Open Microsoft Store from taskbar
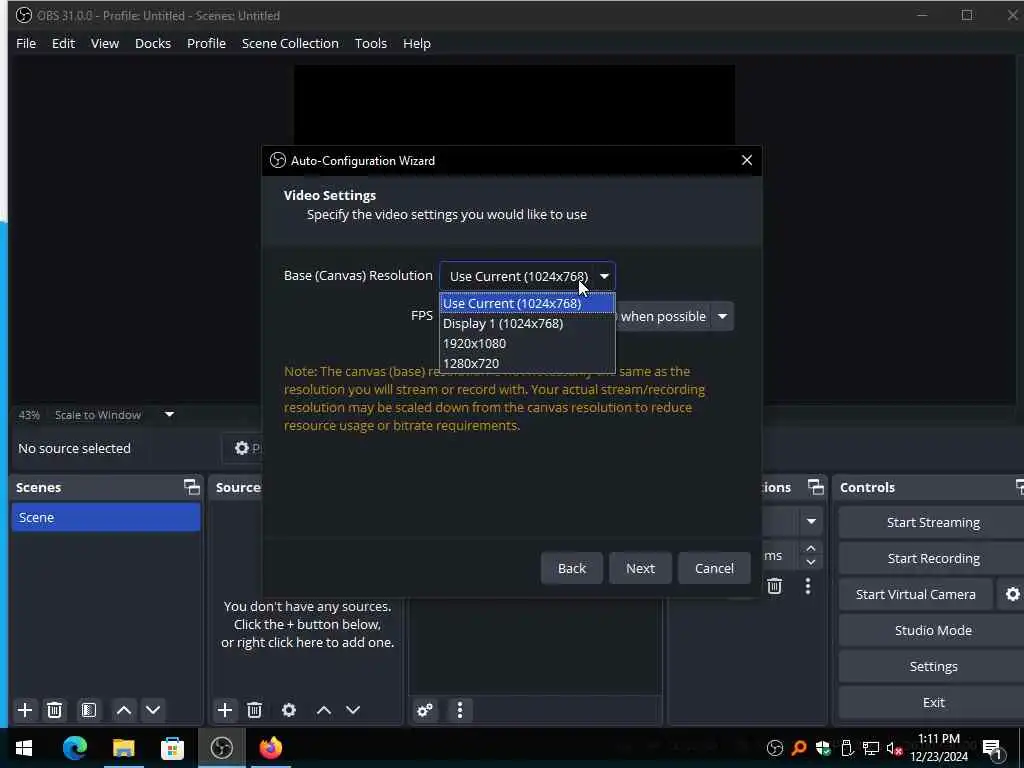 click(172, 748)
